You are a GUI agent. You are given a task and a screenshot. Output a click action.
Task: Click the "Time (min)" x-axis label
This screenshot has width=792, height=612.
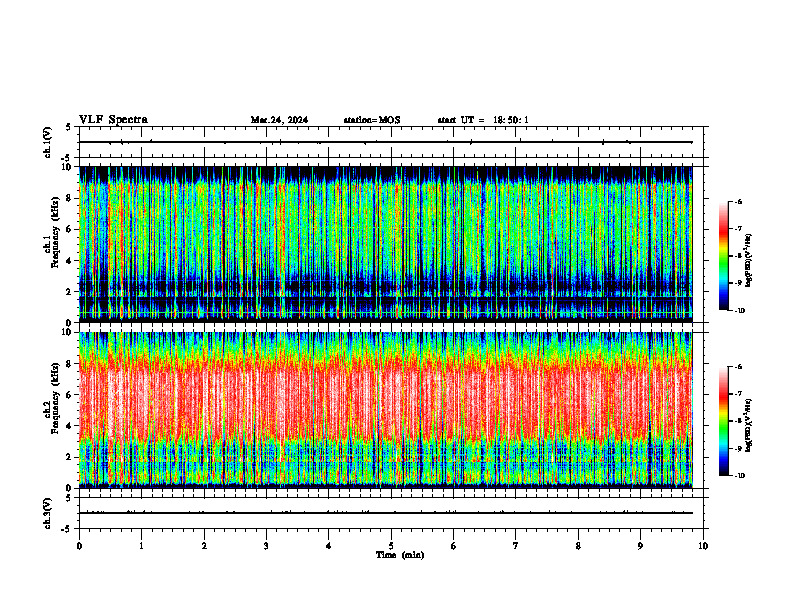400,555
